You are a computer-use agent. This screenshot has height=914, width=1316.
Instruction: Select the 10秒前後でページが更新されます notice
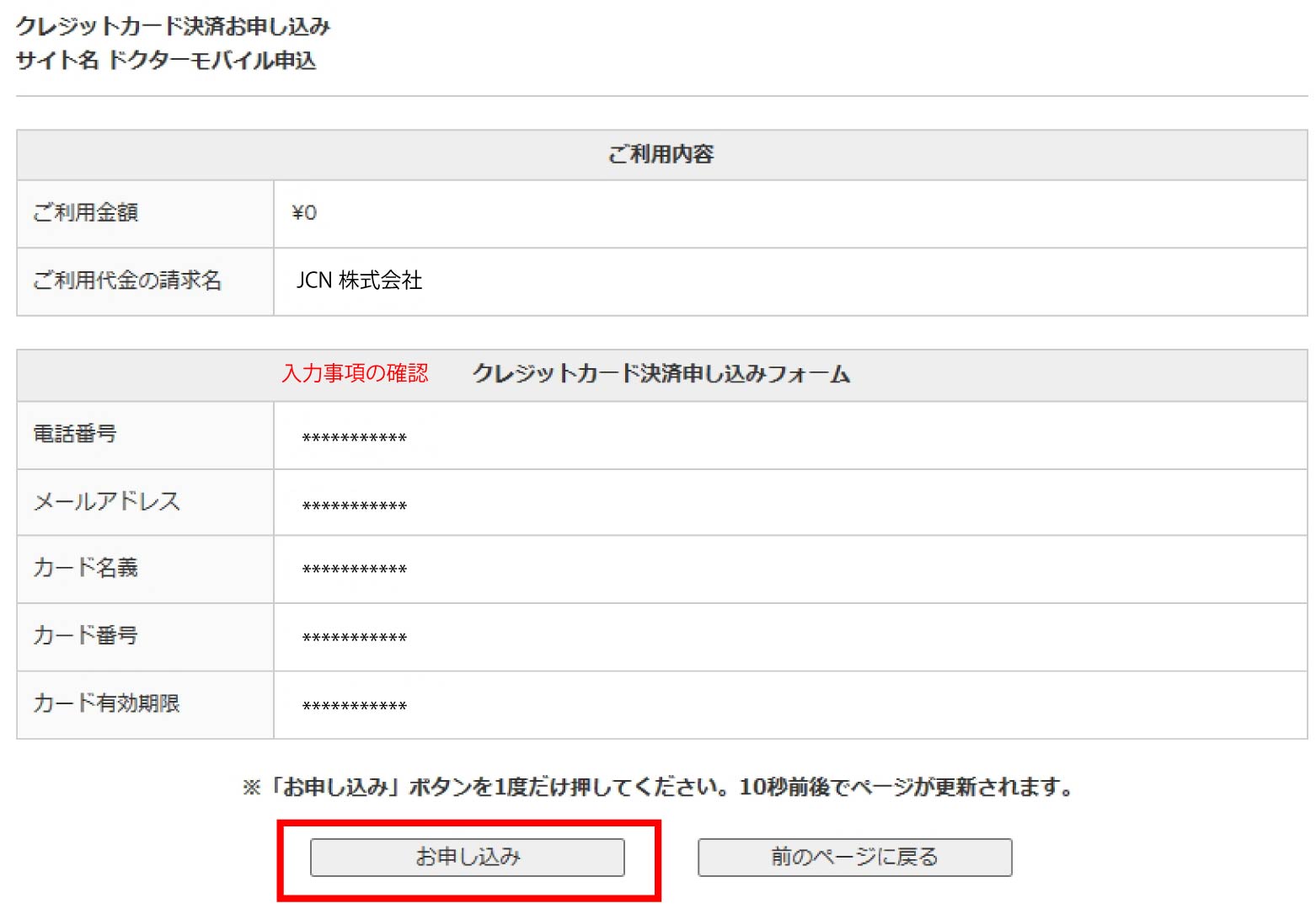tap(907, 787)
